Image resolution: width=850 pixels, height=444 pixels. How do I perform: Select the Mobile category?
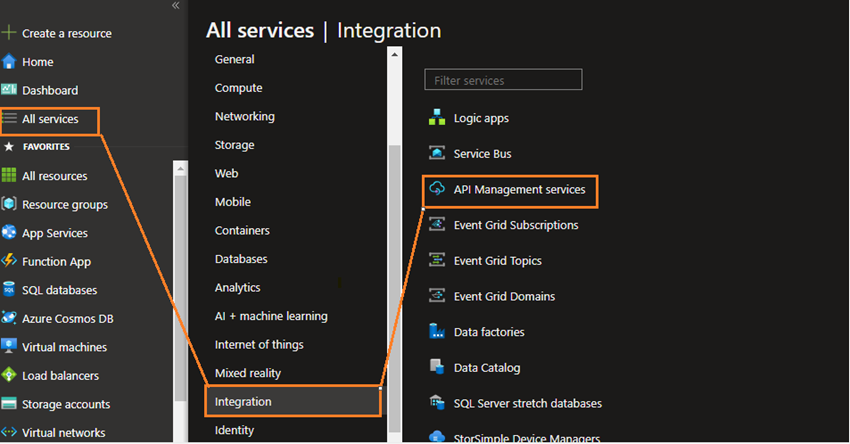coord(233,202)
